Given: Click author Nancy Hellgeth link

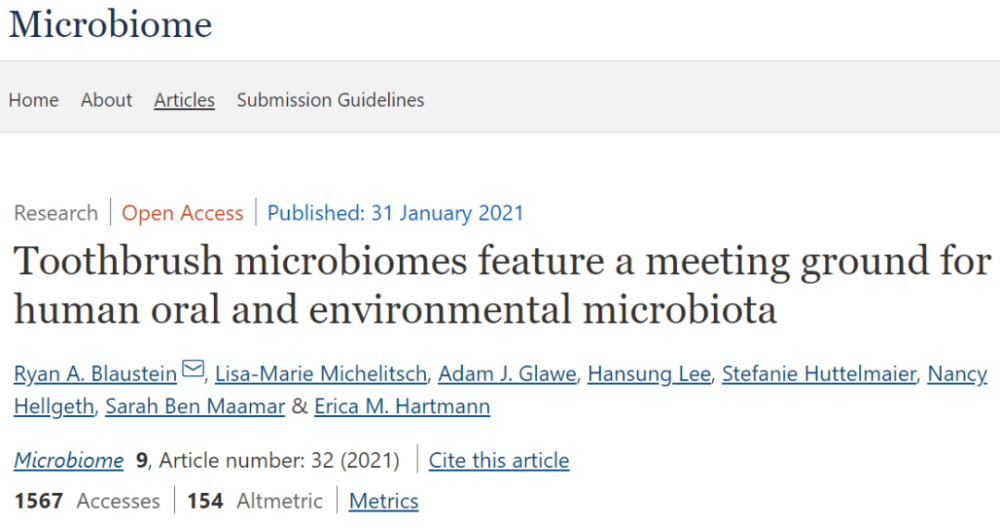Looking at the screenshot, I should click(956, 374).
